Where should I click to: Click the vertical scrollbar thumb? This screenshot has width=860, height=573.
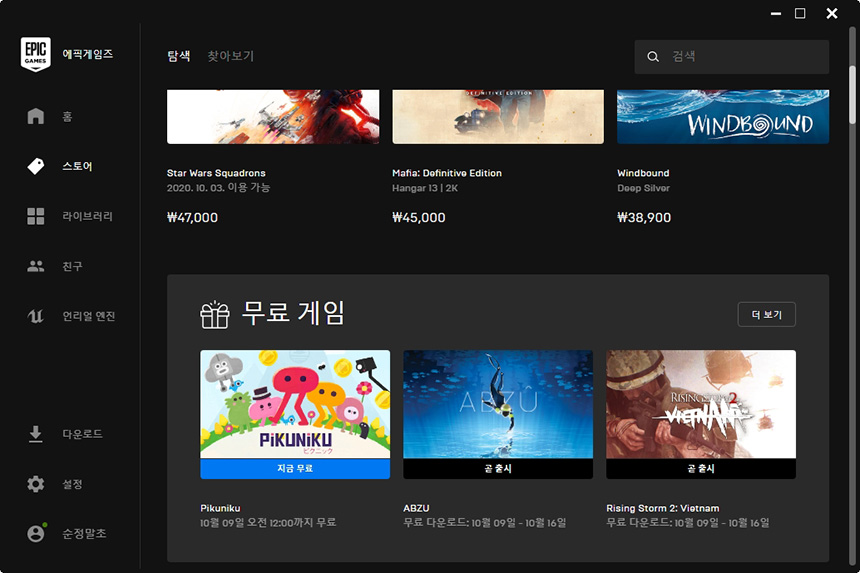coord(852,97)
